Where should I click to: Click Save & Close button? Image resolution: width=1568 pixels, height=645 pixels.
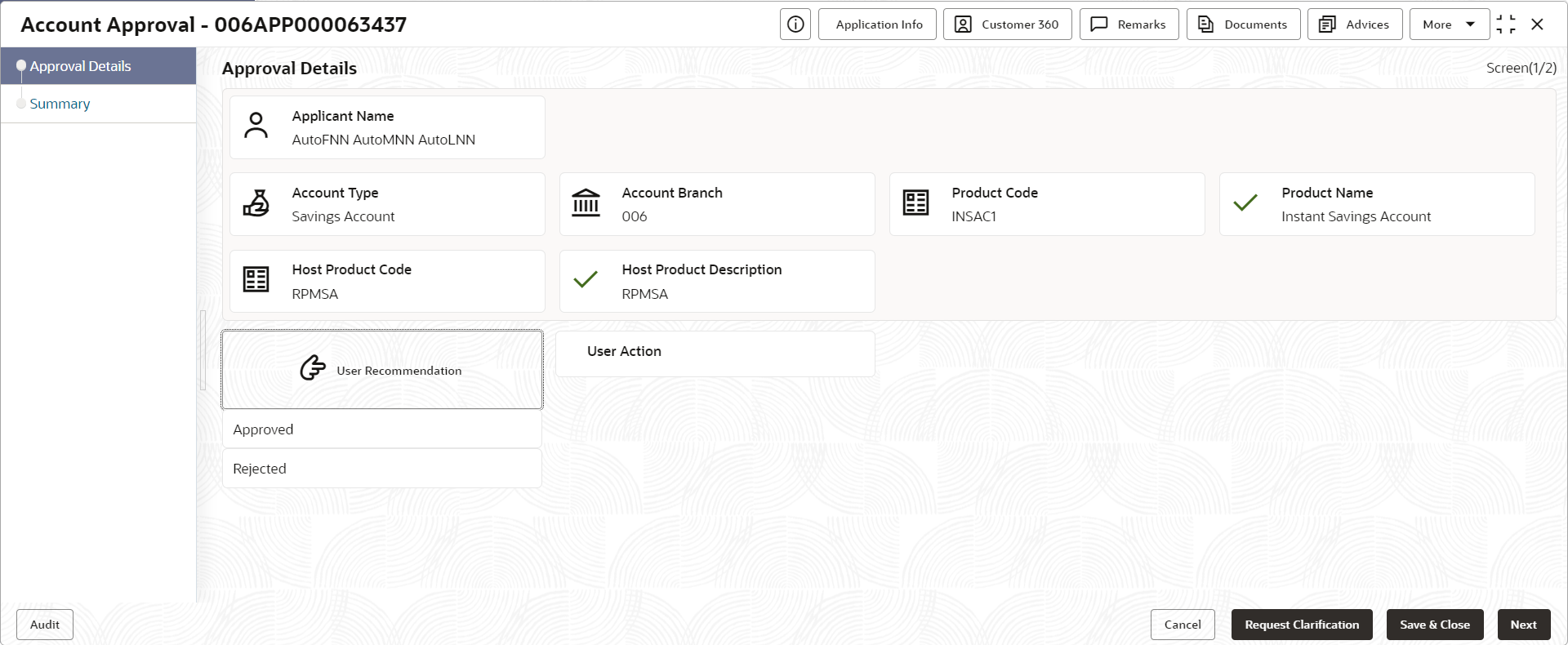tap(1435, 625)
